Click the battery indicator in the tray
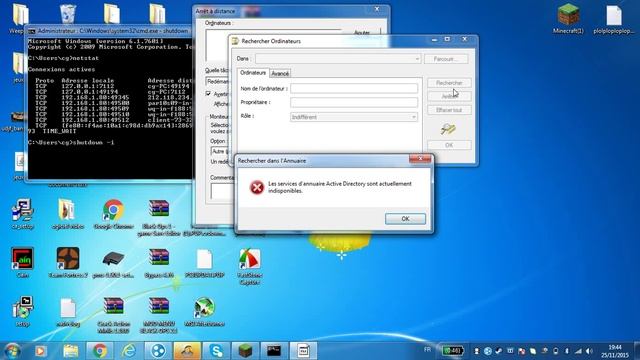 click(453, 351)
